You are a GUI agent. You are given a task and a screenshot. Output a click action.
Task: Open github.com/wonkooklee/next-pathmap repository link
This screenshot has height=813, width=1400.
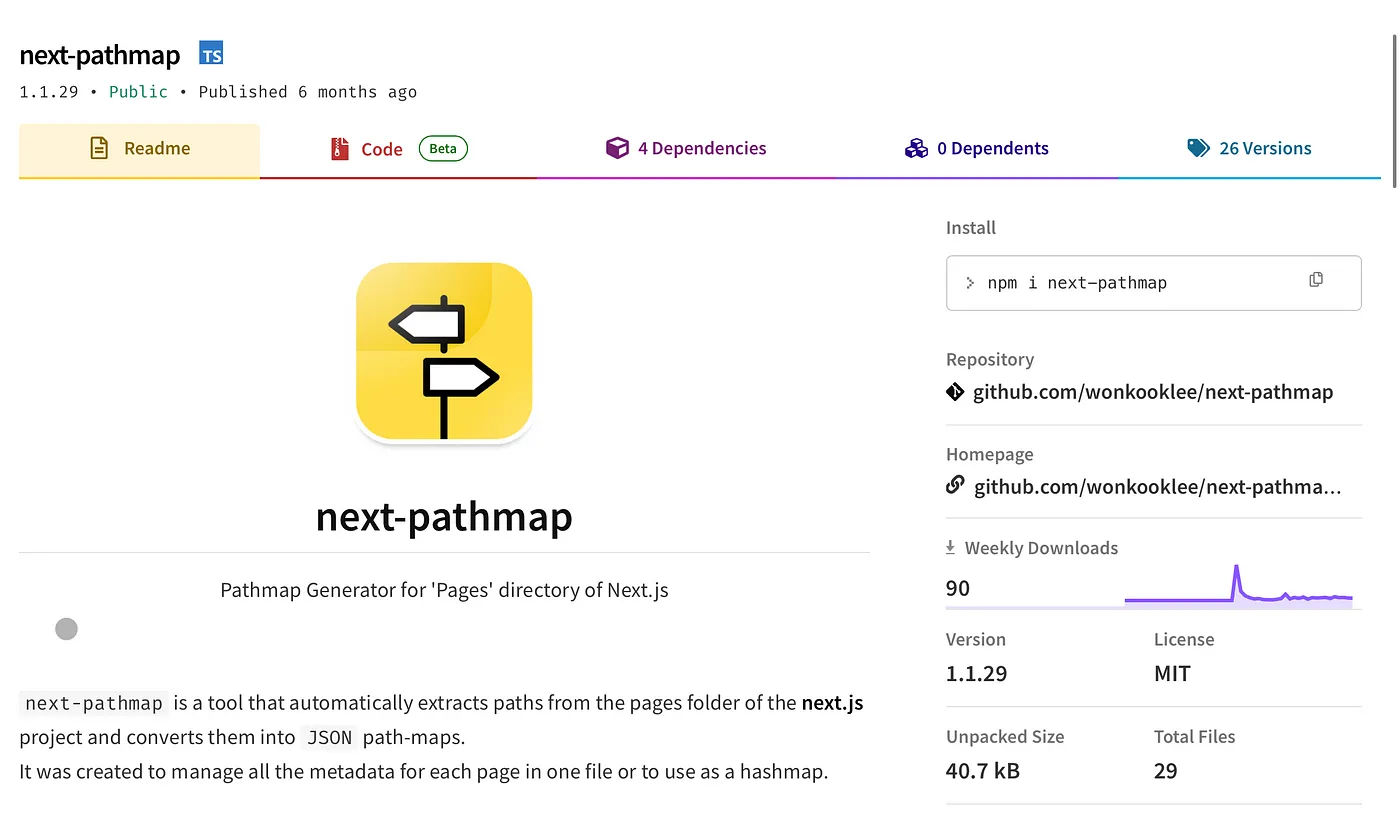[1153, 392]
